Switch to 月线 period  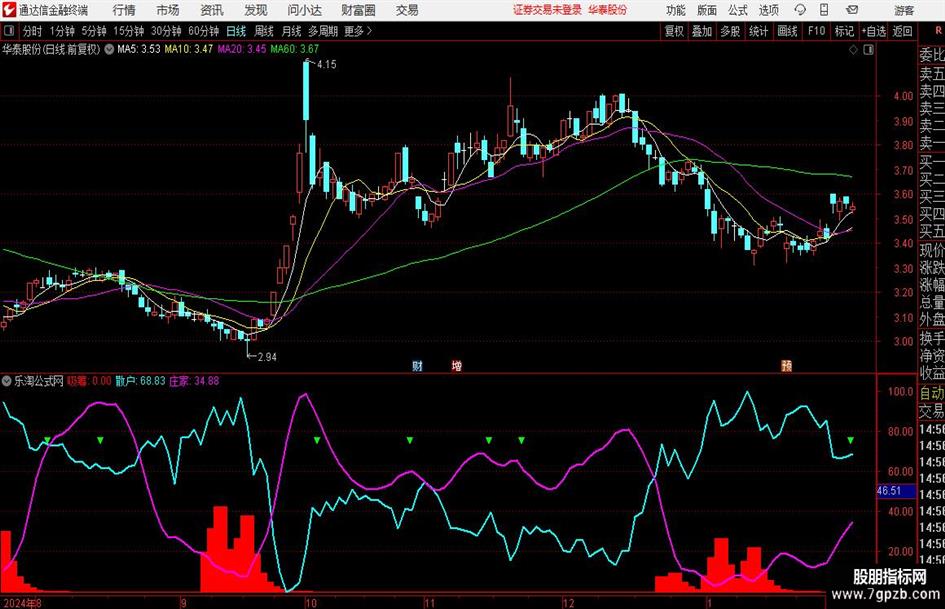click(x=291, y=31)
